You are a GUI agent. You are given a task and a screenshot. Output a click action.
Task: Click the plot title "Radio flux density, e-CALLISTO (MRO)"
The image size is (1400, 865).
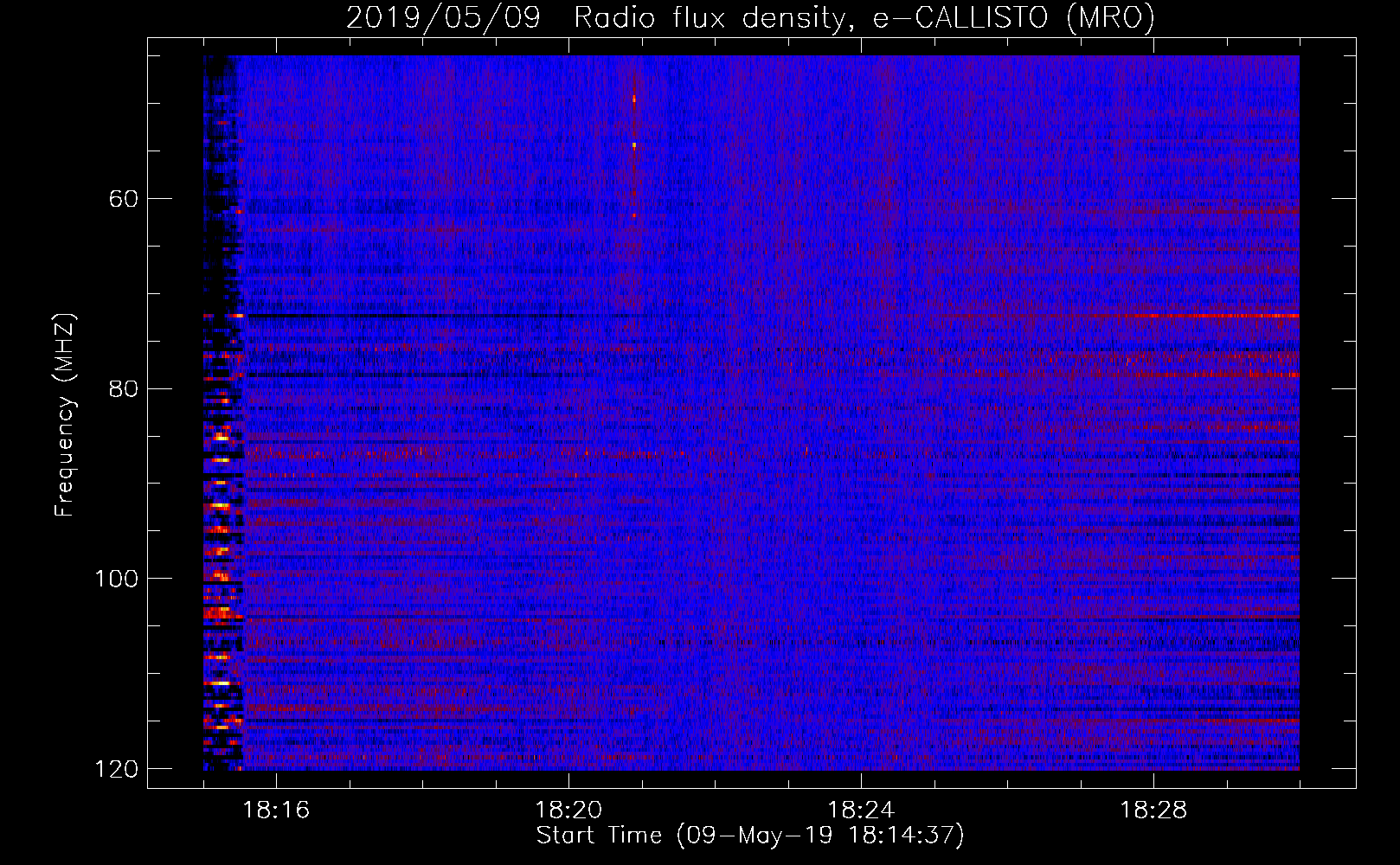[864, 18]
